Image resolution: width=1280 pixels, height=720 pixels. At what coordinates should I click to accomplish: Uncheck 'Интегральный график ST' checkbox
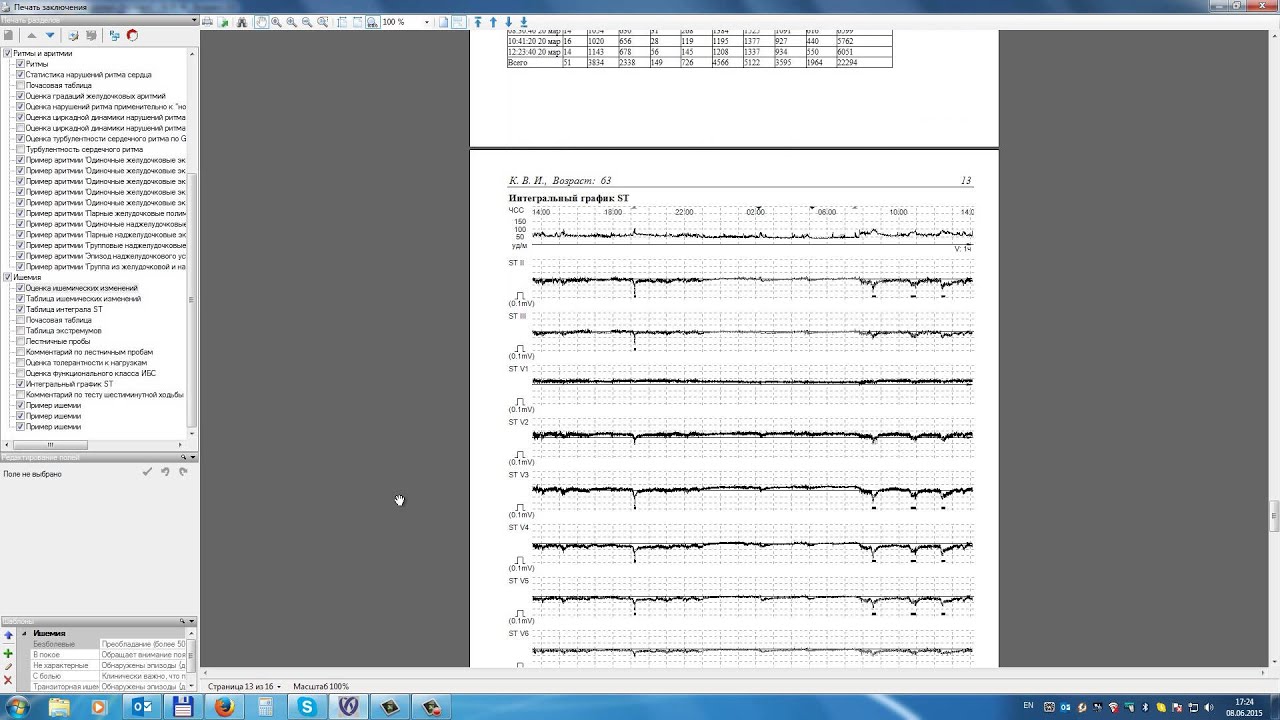click(x=20, y=384)
